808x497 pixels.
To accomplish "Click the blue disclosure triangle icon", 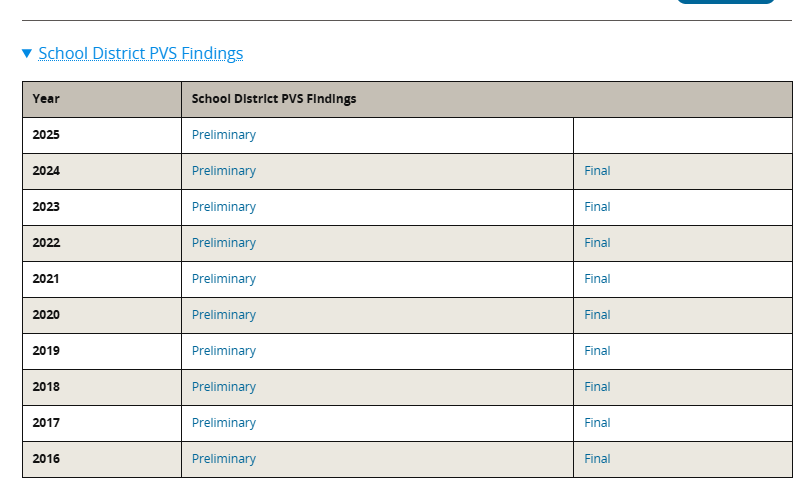I will coord(27,53).
